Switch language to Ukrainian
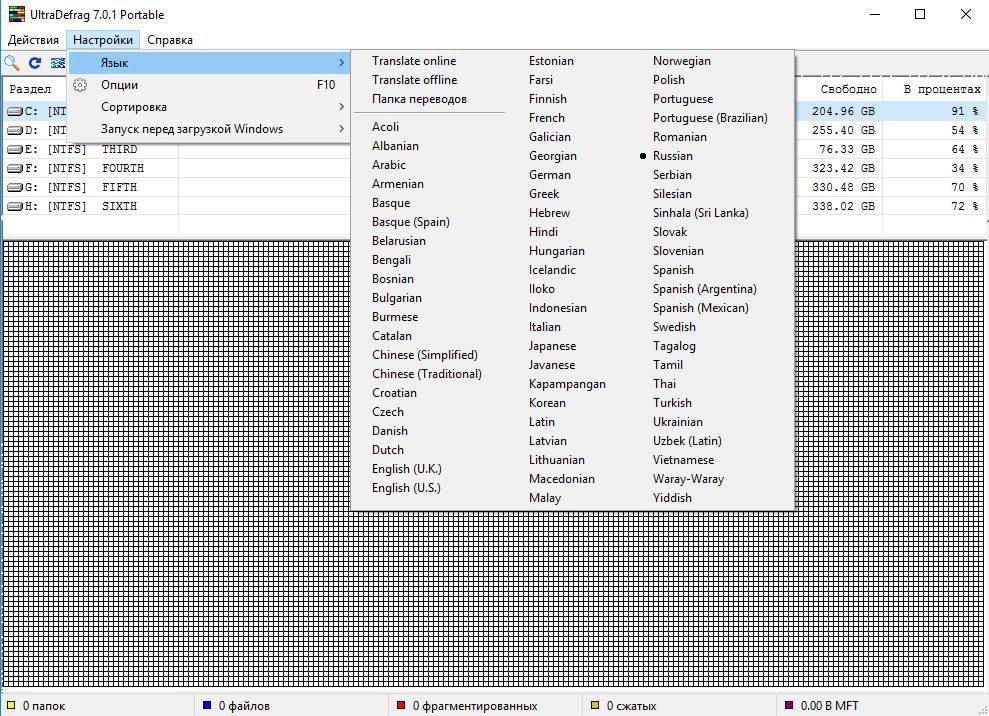 click(x=677, y=422)
